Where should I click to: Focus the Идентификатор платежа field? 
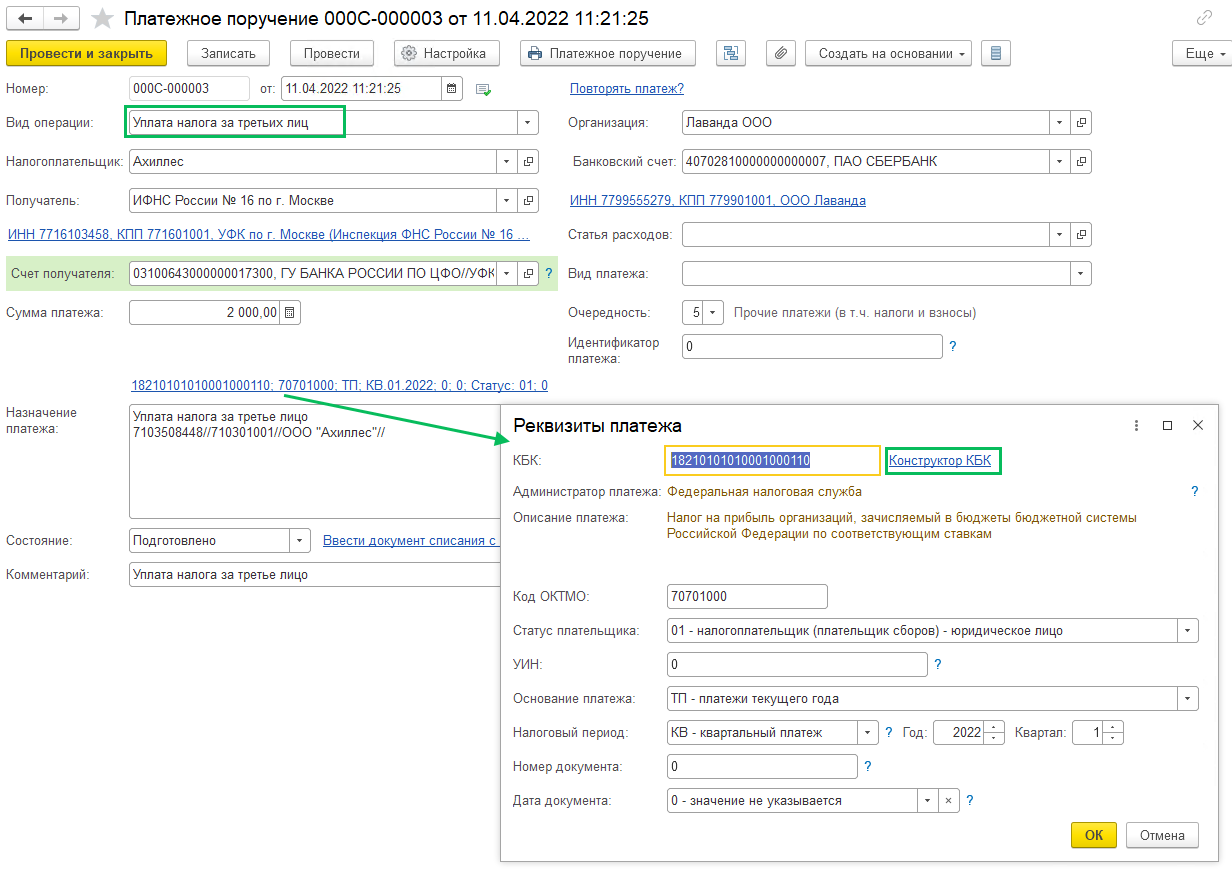812,347
